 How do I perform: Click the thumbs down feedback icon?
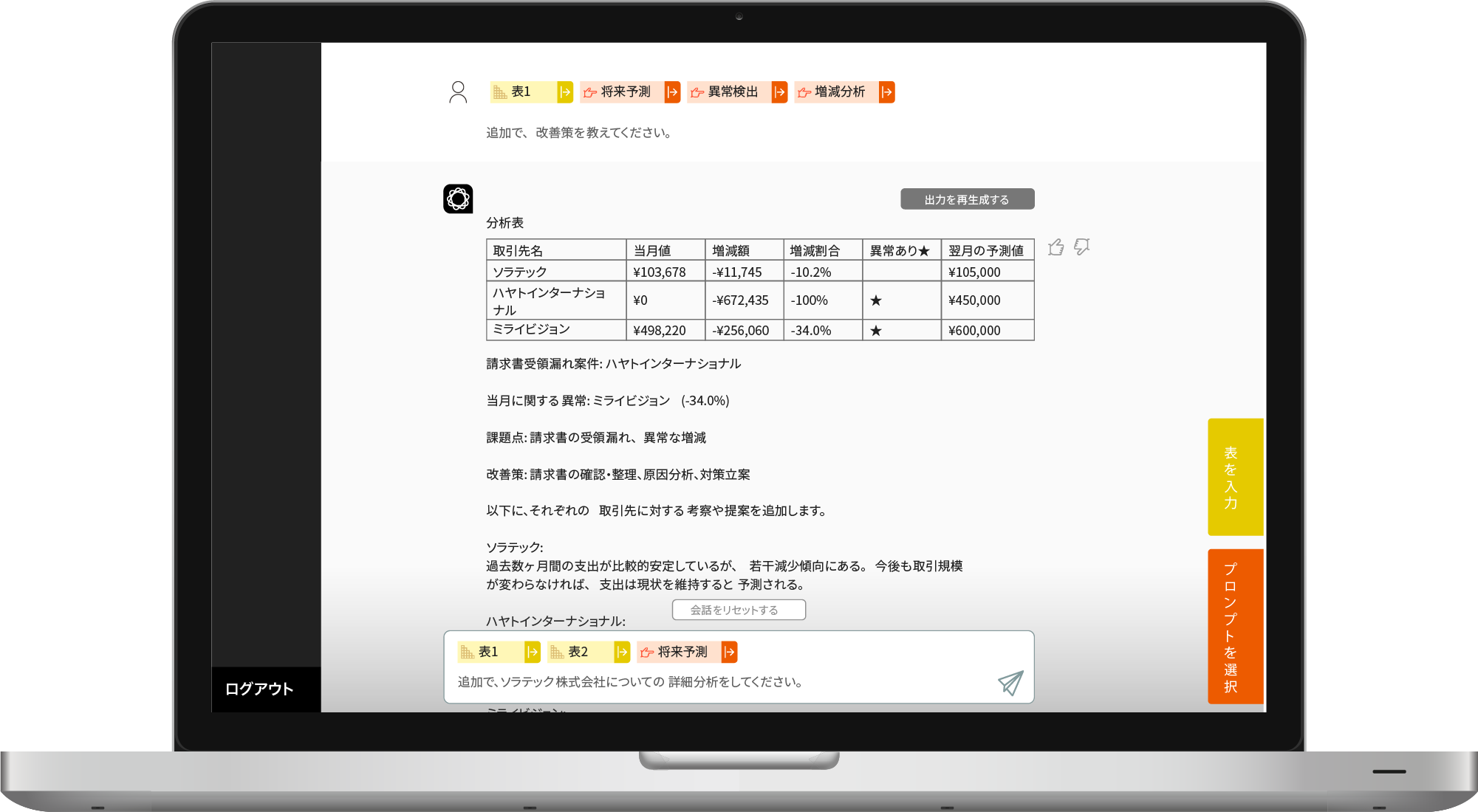coord(1081,247)
